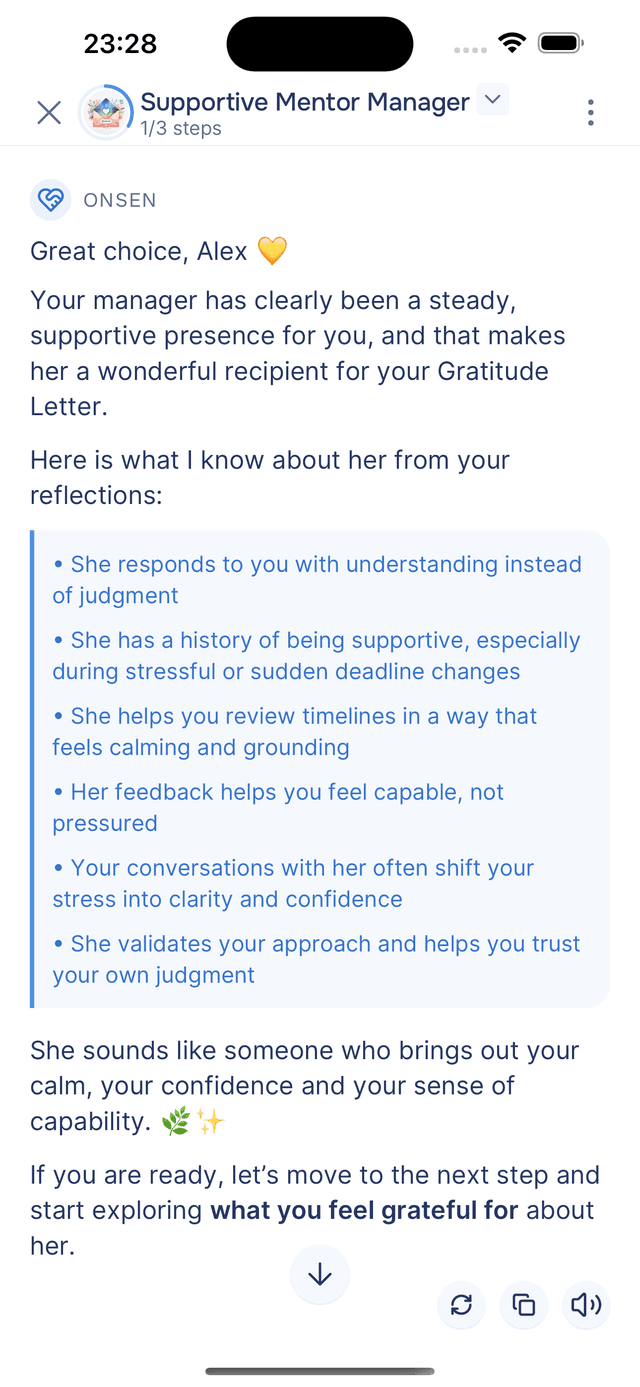Copy the message using the copy icon
Viewport: 640px width, 1387px height.
click(523, 1305)
